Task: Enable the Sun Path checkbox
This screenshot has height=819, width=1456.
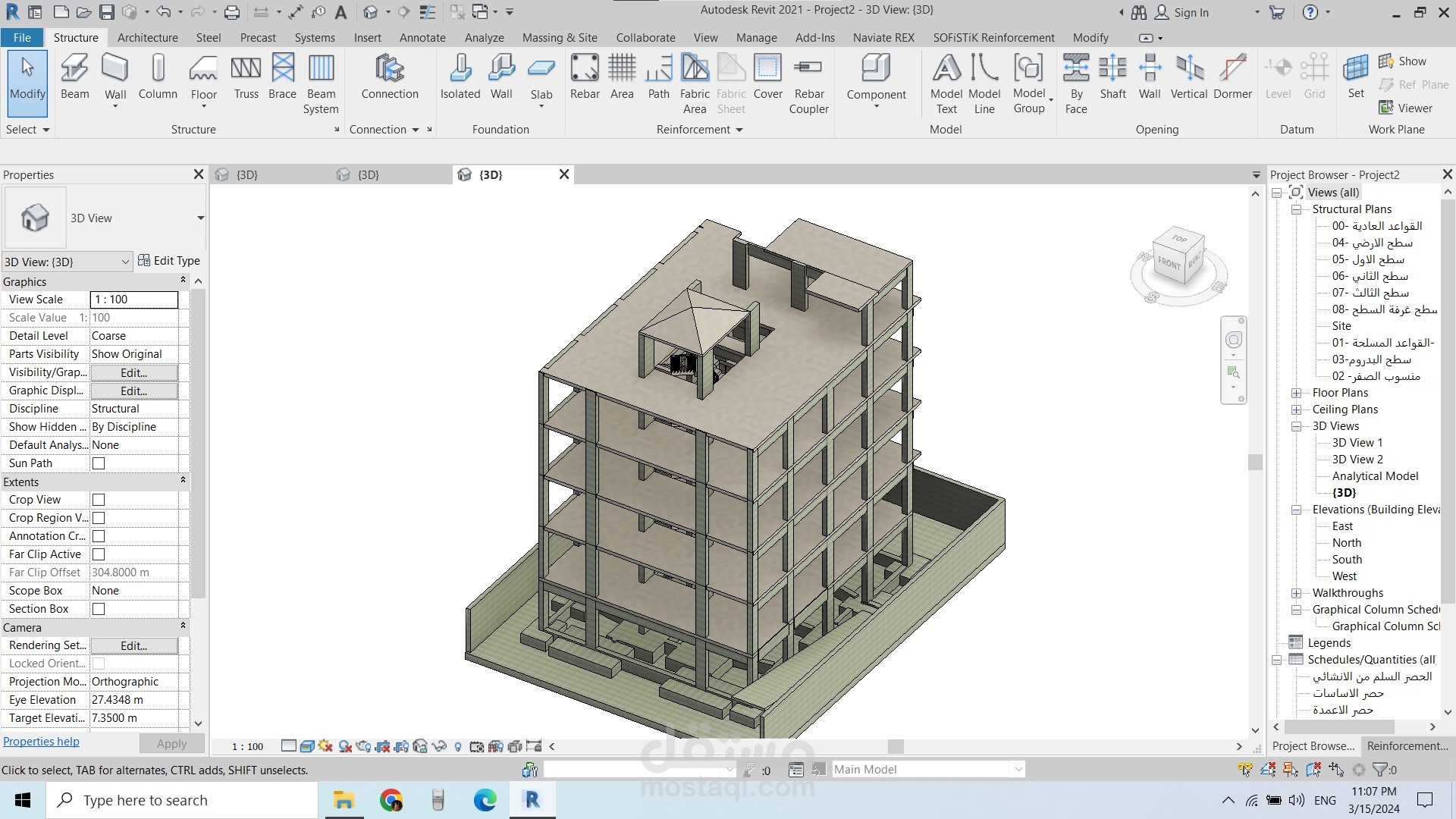Action: (x=99, y=463)
